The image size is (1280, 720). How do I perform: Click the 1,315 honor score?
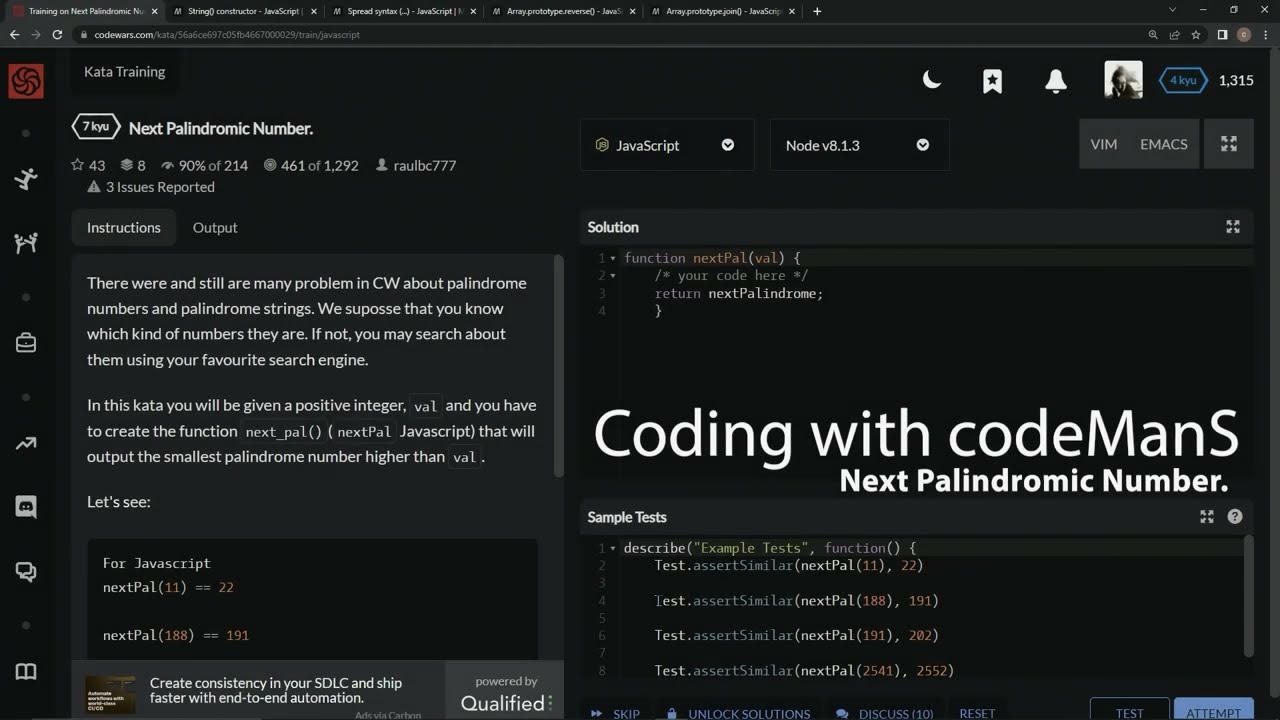[1236, 80]
